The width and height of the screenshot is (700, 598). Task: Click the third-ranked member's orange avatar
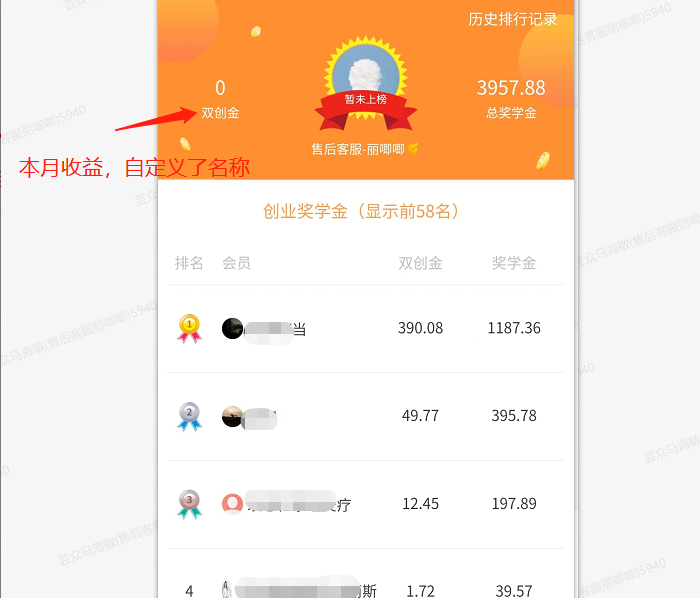pyautogui.click(x=233, y=504)
